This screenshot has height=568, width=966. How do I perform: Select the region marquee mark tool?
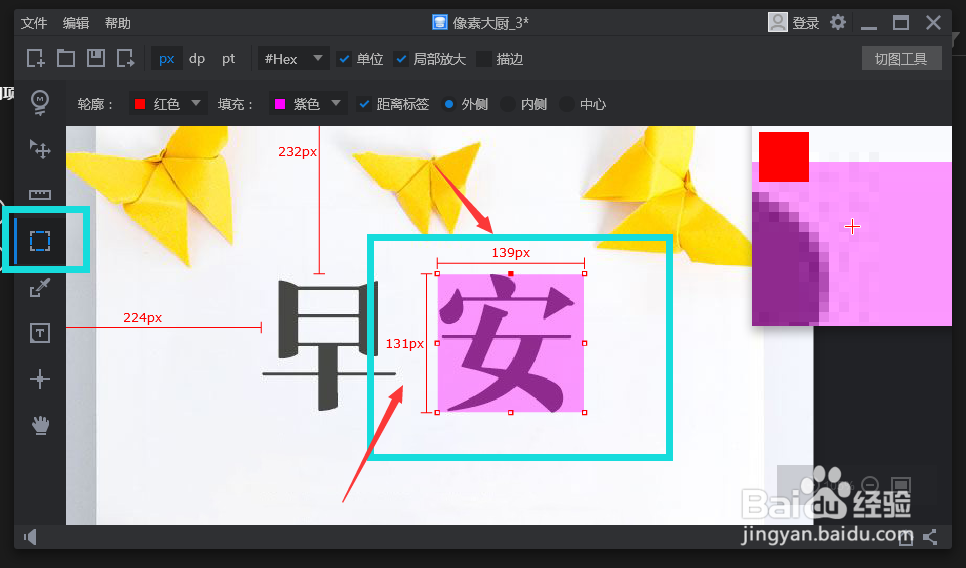(x=40, y=241)
